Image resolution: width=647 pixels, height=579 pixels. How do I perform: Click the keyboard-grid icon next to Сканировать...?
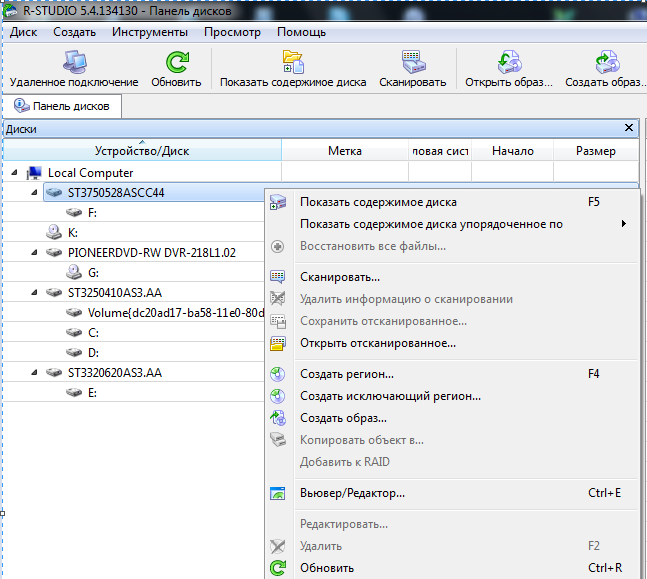pyautogui.click(x=278, y=277)
